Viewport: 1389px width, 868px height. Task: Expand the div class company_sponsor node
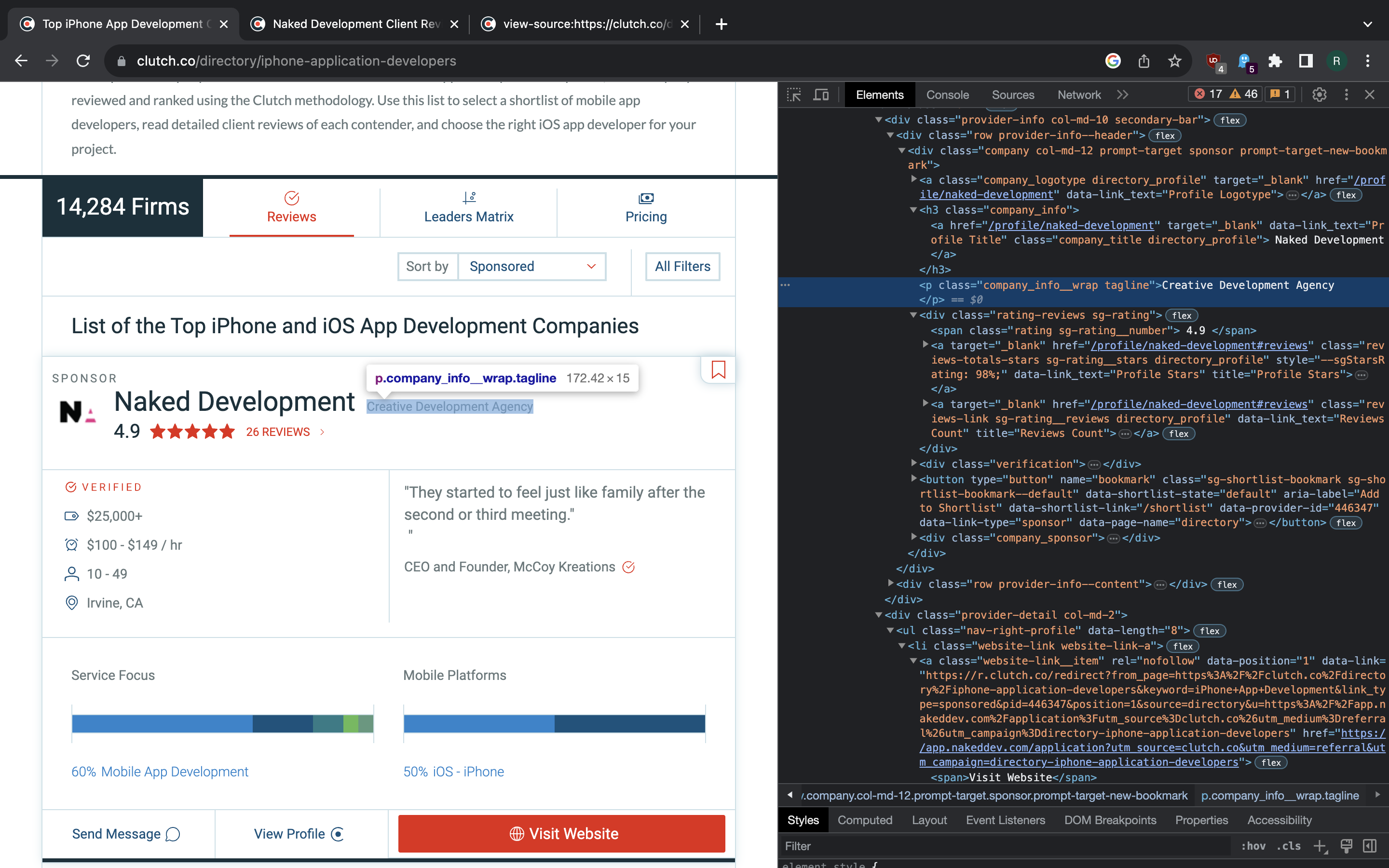click(x=913, y=537)
